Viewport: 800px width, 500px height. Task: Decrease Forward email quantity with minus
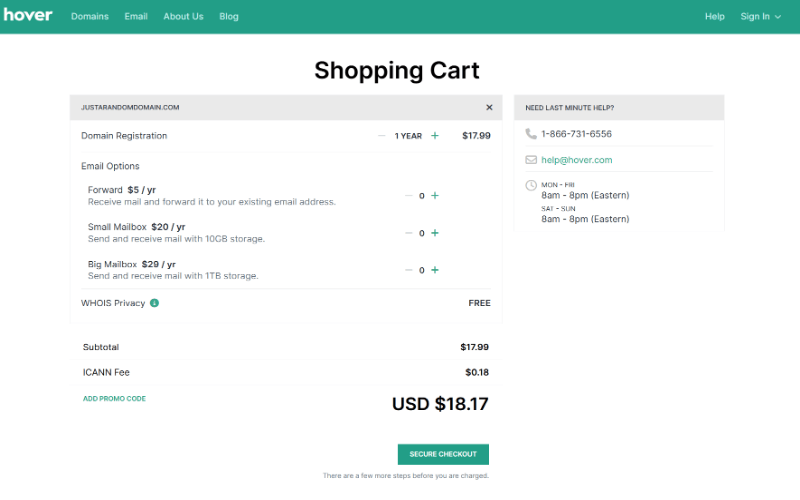(x=408, y=196)
